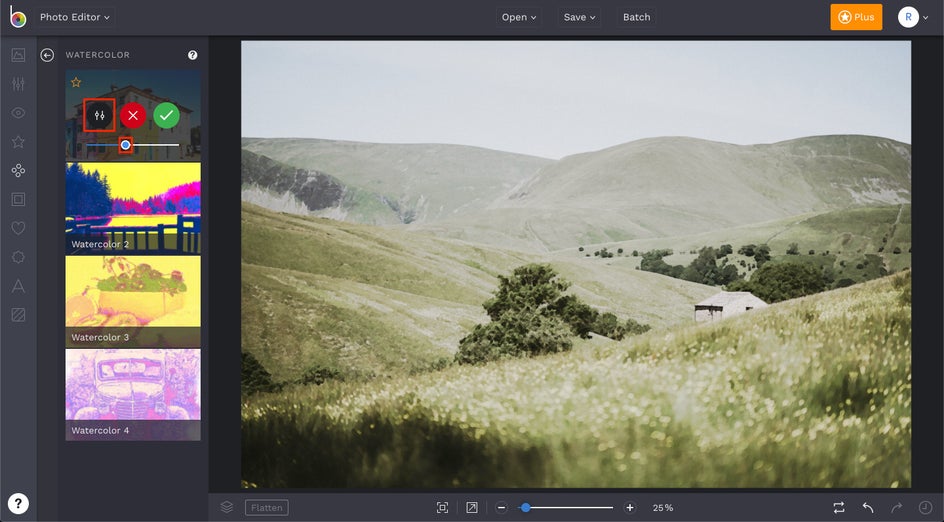Redo the last action
Image resolution: width=944 pixels, height=522 pixels.
coord(896,508)
